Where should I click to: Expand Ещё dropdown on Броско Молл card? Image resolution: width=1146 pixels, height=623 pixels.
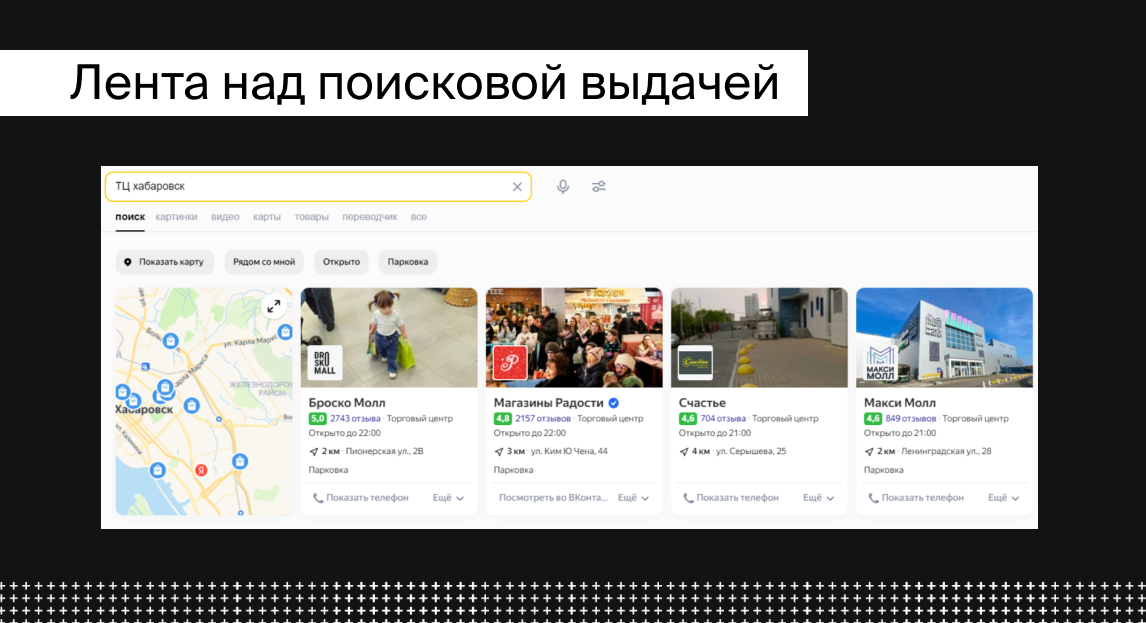click(x=448, y=498)
